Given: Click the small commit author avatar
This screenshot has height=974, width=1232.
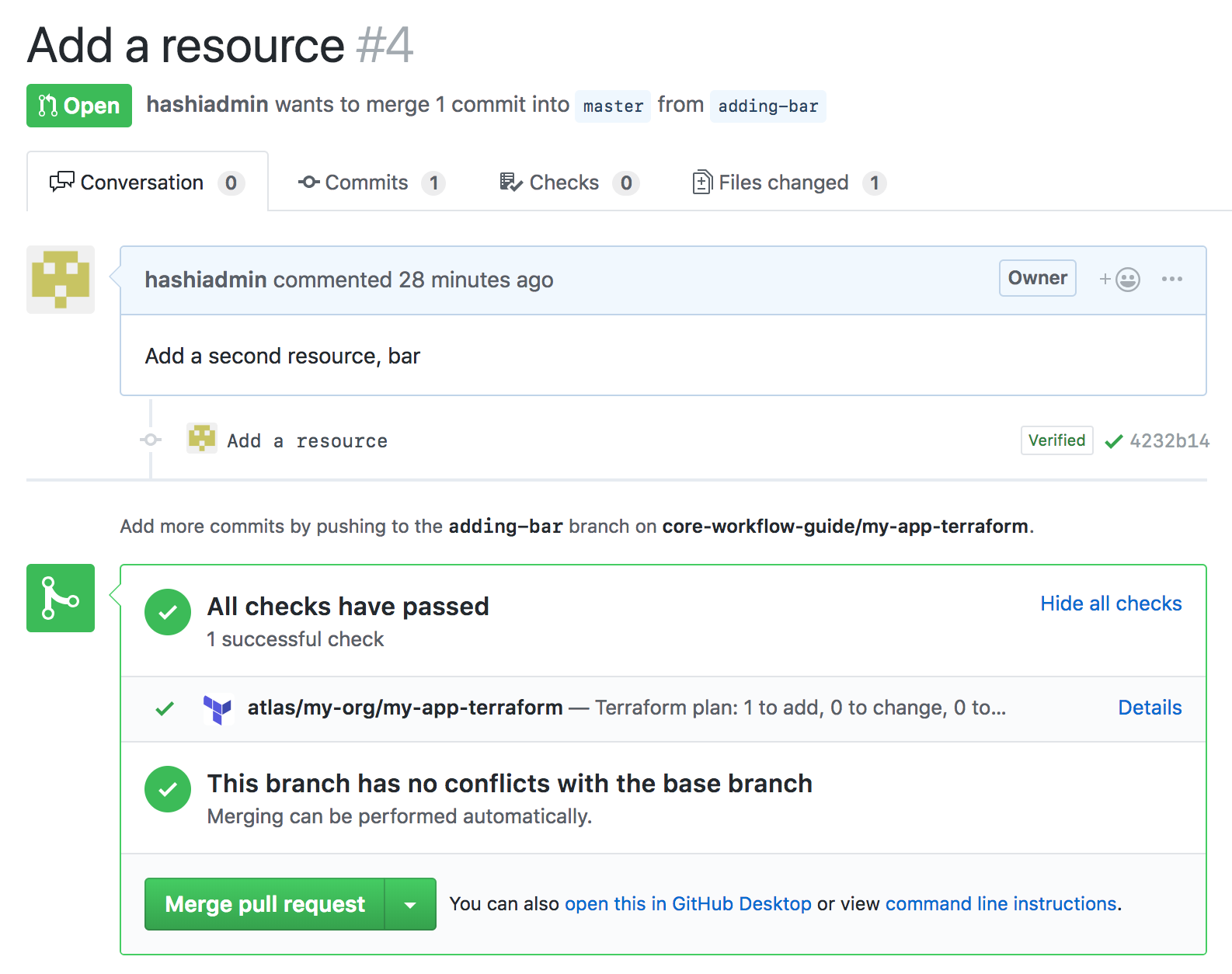Looking at the screenshot, I should point(202,439).
